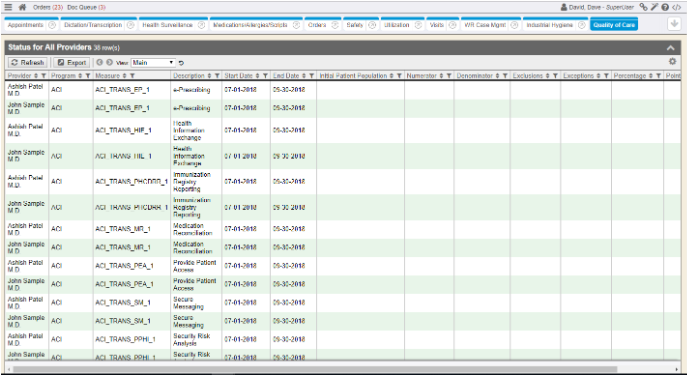Click the code brackets icon in header
The width and height of the screenshot is (688, 376).
(677, 7)
